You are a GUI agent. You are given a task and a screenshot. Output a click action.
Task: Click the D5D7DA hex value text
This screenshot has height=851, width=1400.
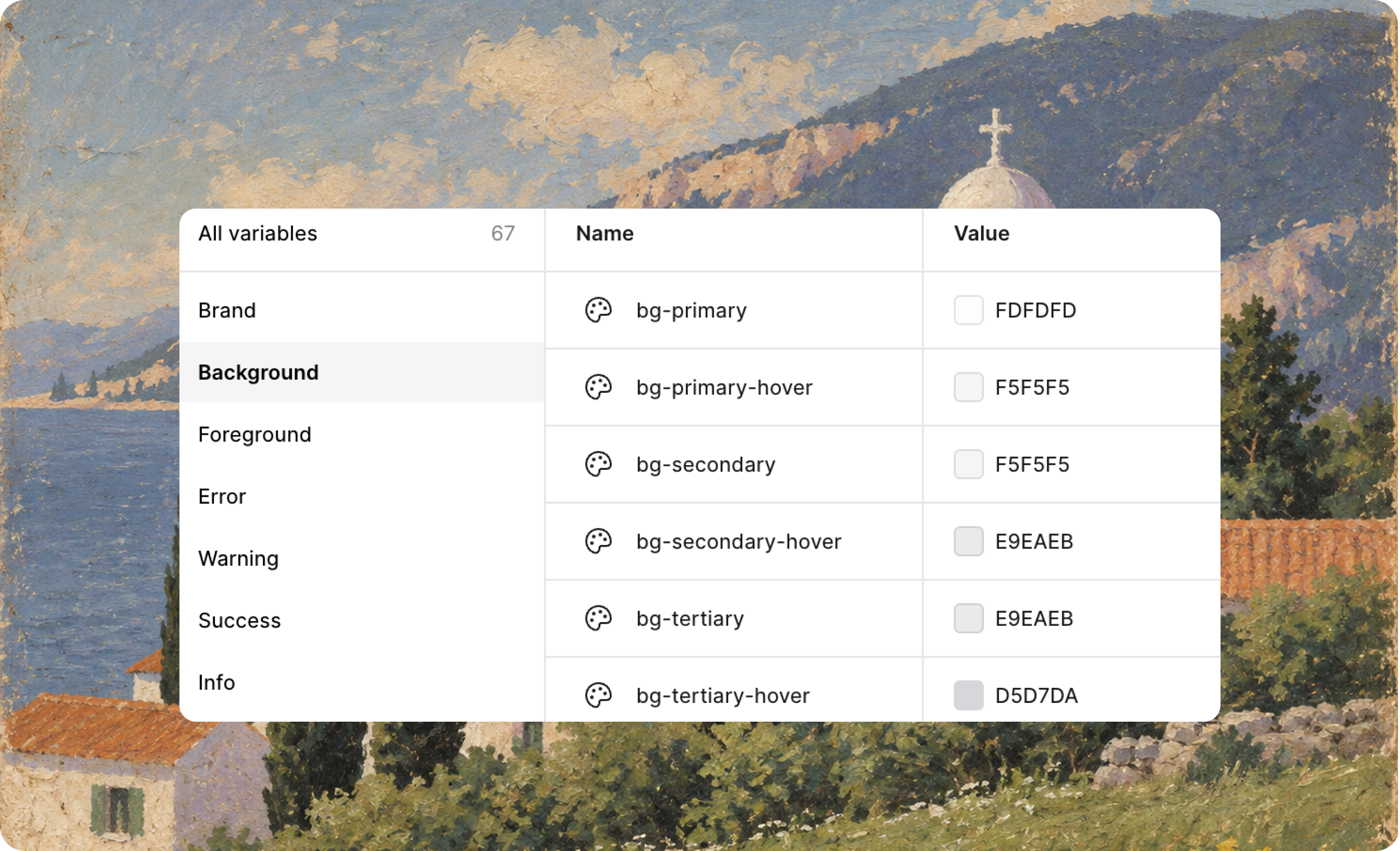[1036, 696]
